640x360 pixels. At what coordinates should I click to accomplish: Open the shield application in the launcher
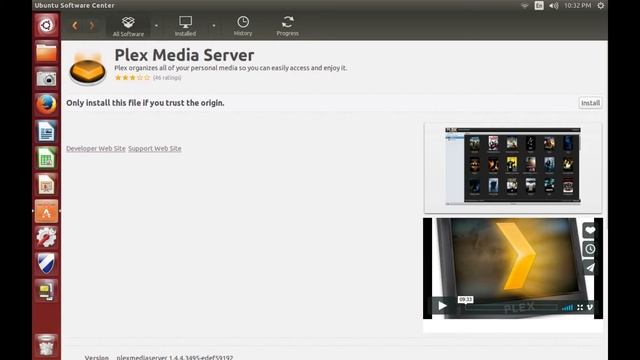point(46,264)
